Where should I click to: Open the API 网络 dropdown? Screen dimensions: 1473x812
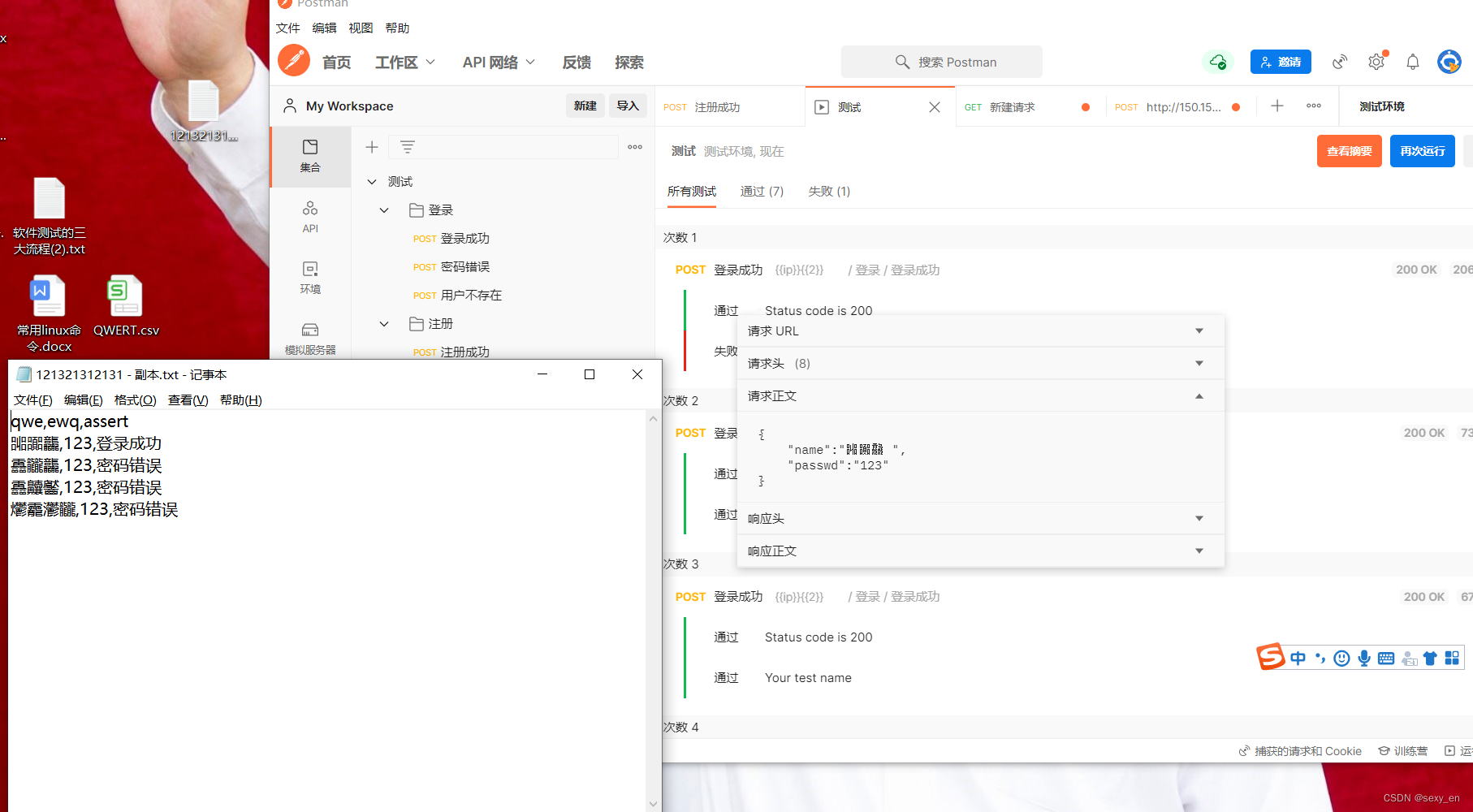(499, 63)
